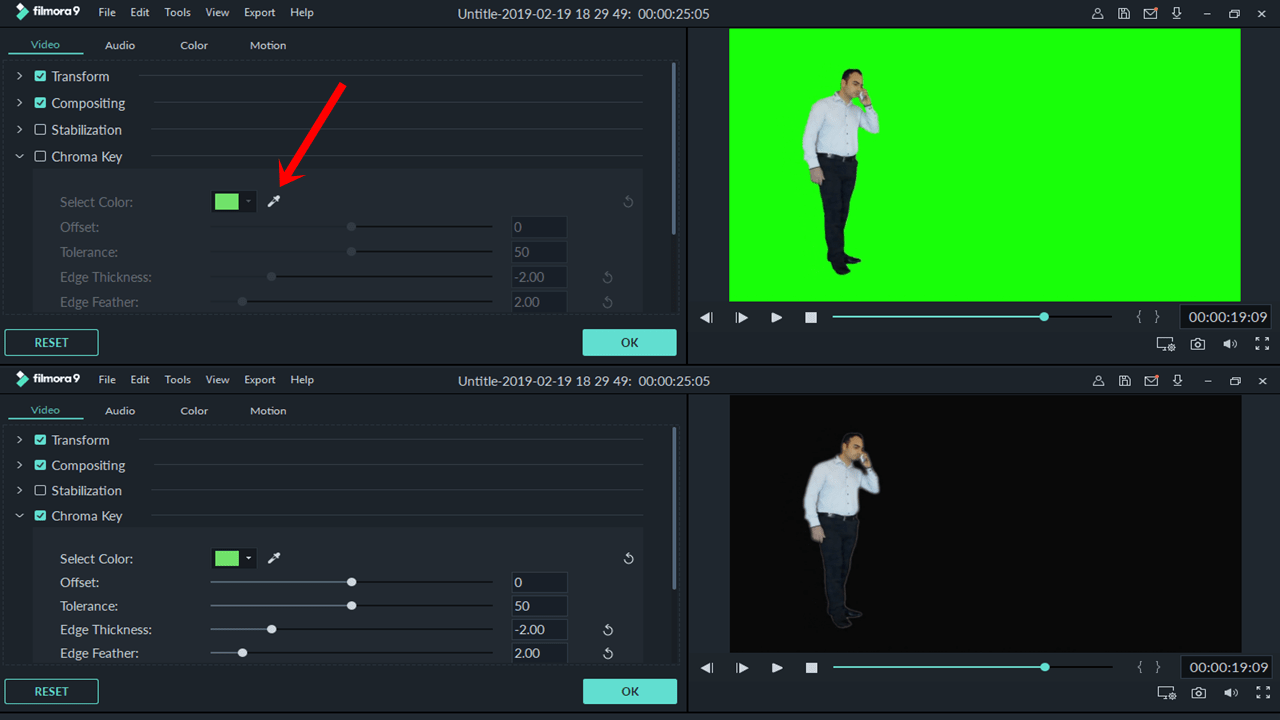The width and height of the screenshot is (1280, 720).
Task: Click RESET in the black-preview window
Action: tap(52, 691)
